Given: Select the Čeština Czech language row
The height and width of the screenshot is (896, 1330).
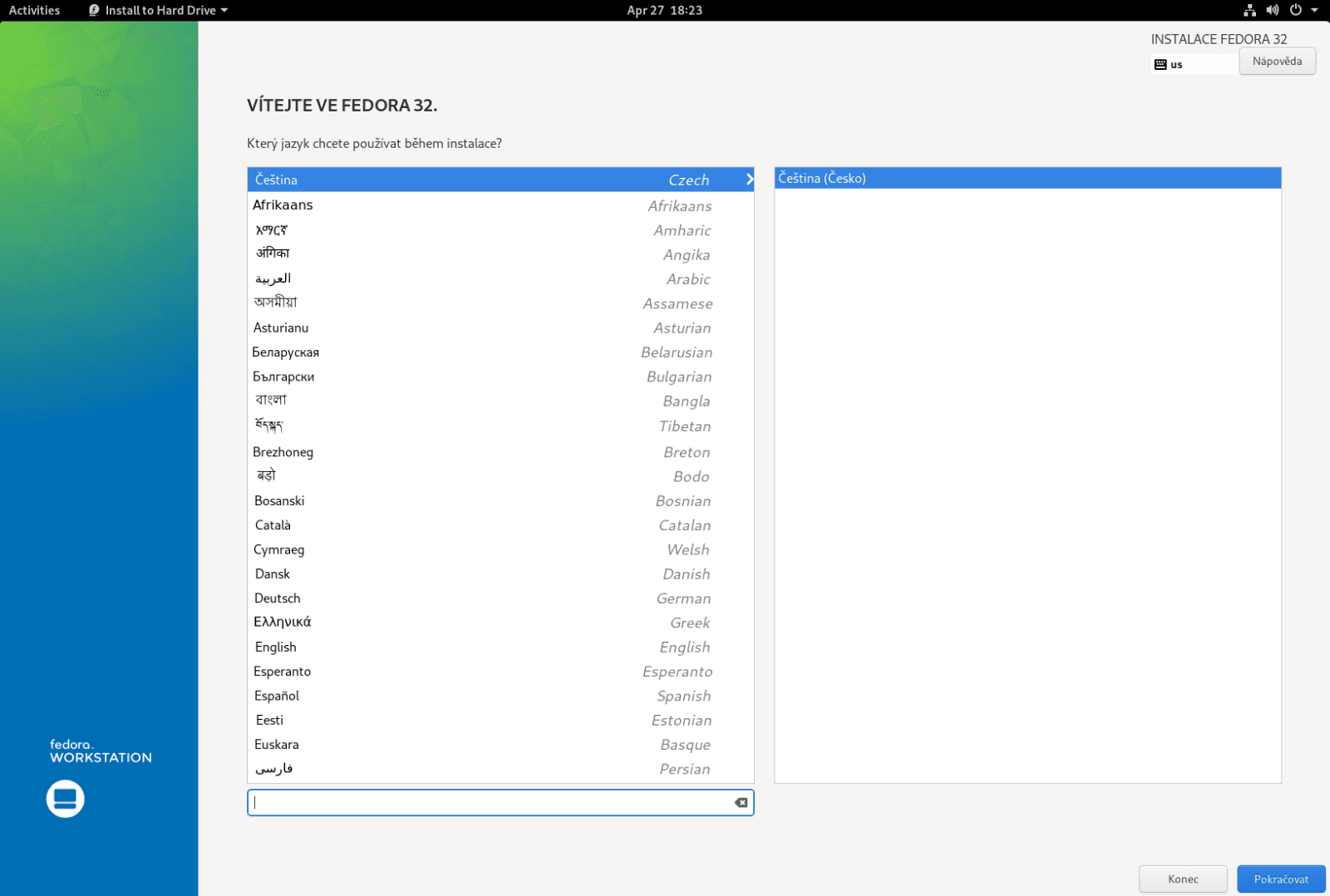Looking at the screenshot, I should pyautogui.click(x=500, y=180).
